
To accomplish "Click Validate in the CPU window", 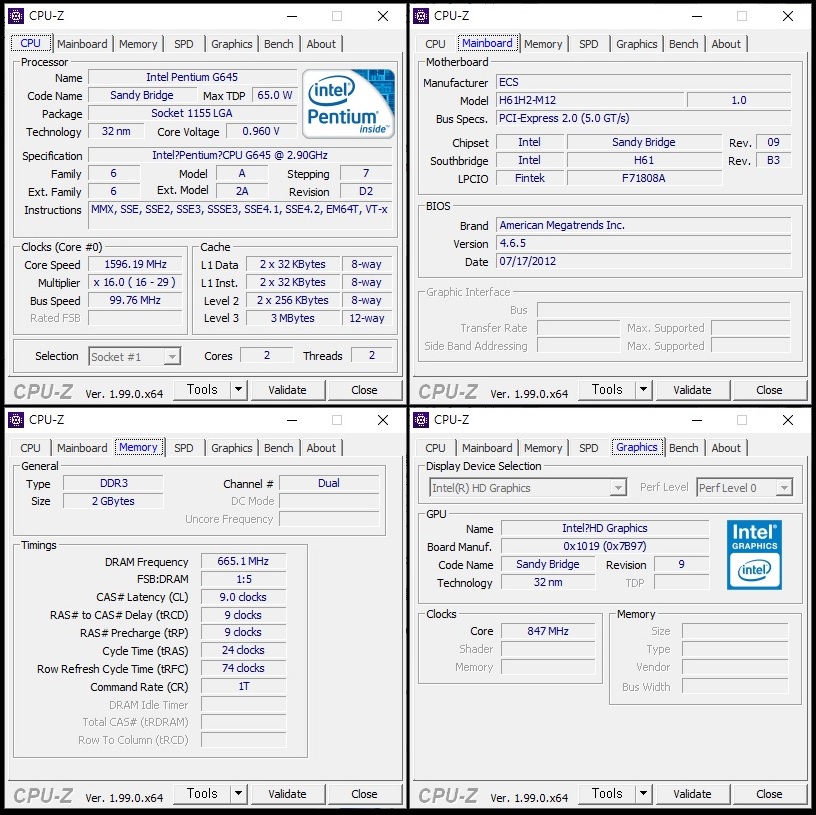I will pos(287,390).
